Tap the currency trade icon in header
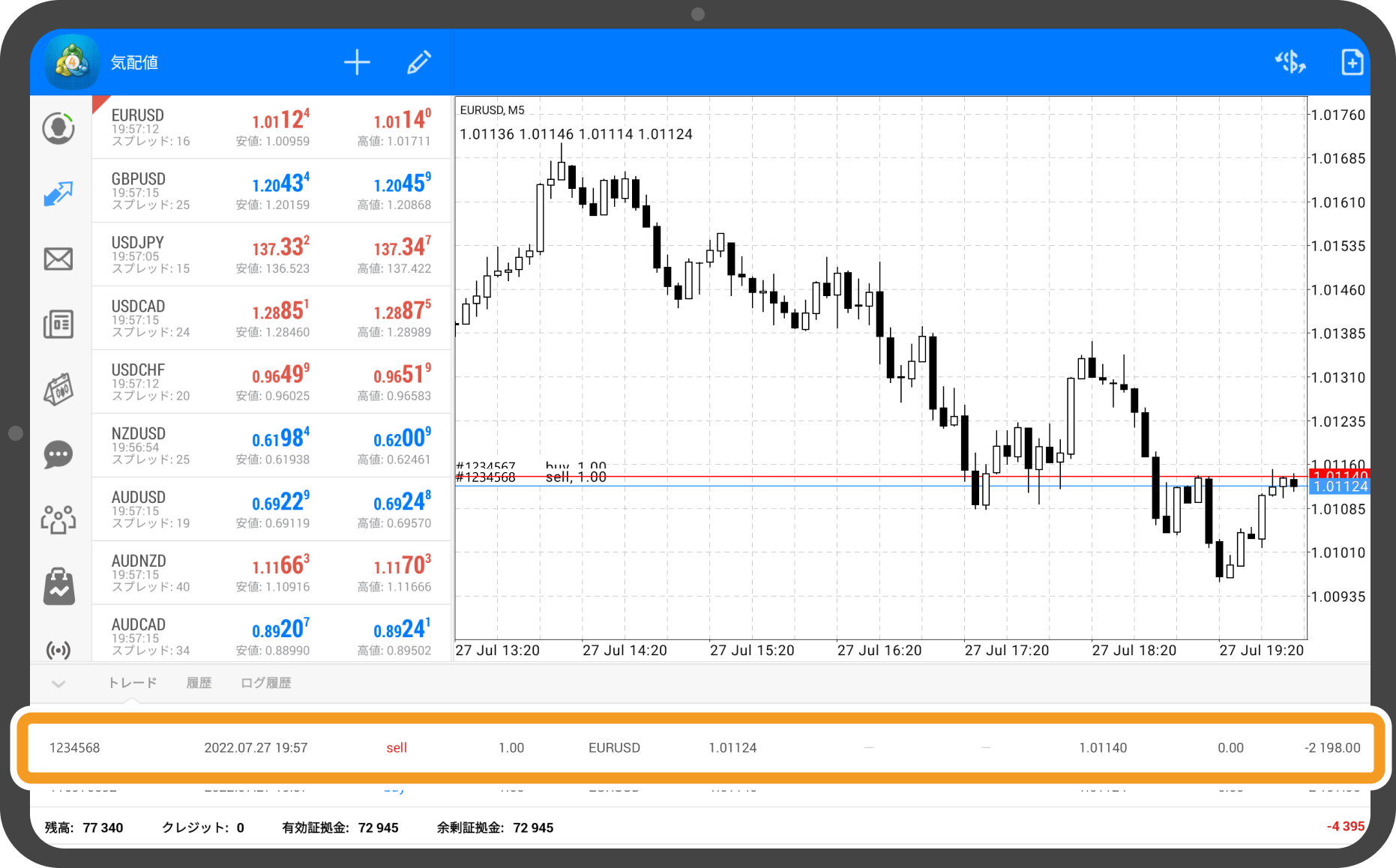Image resolution: width=1396 pixels, height=868 pixels. coord(1290,62)
